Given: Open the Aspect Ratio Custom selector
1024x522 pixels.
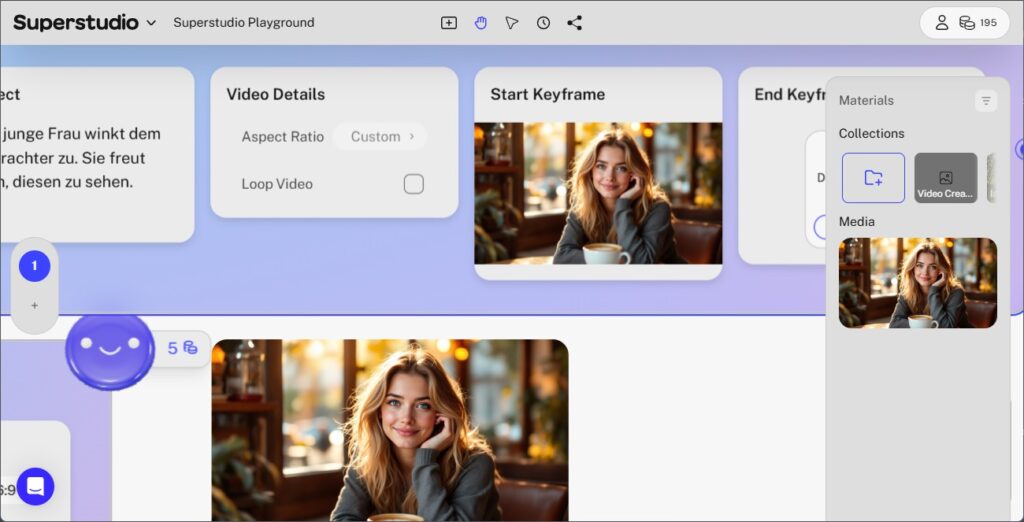Looking at the screenshot, I should click(x=380, y=137).
